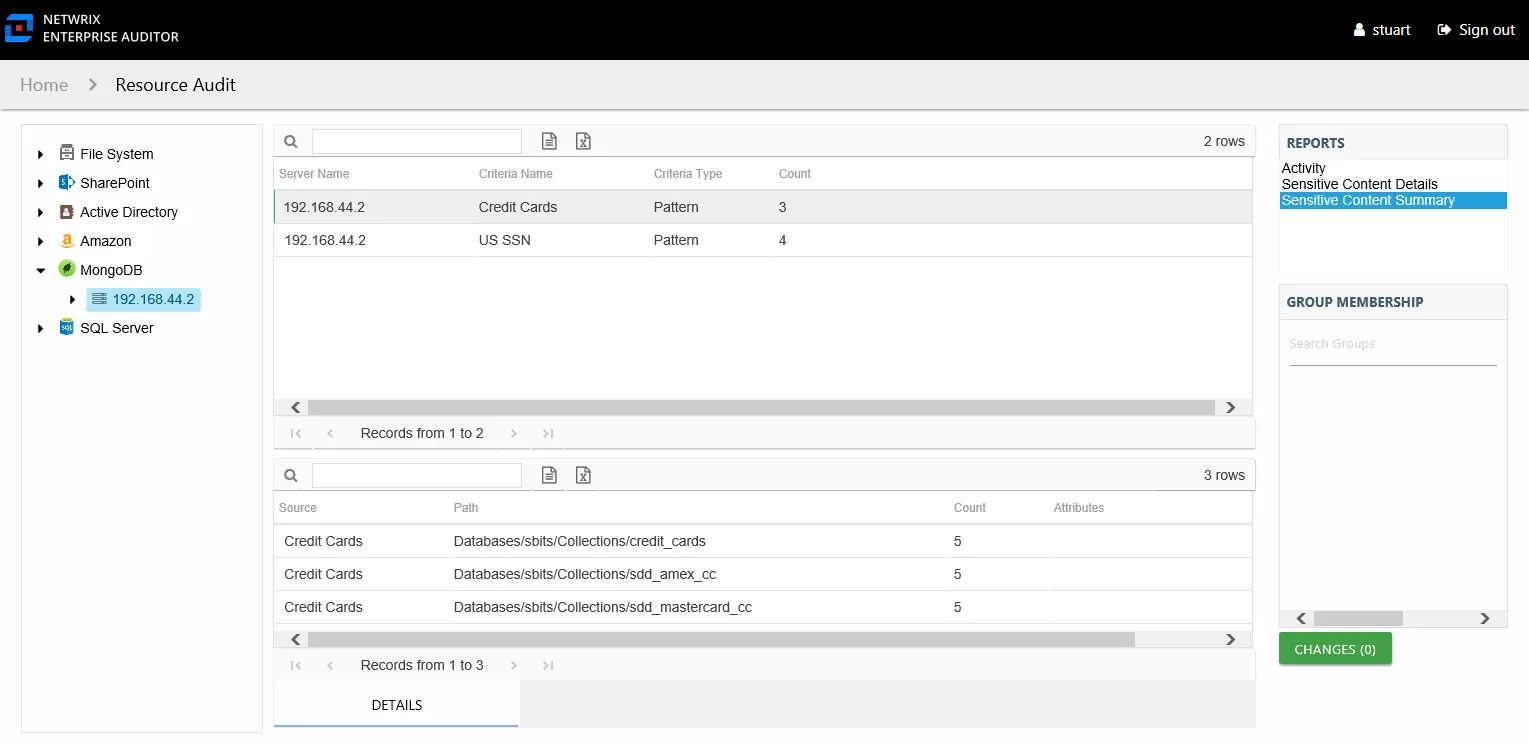1529x743 pixels.
Task: Go to first page of upper table
Action: pos(296,433)
